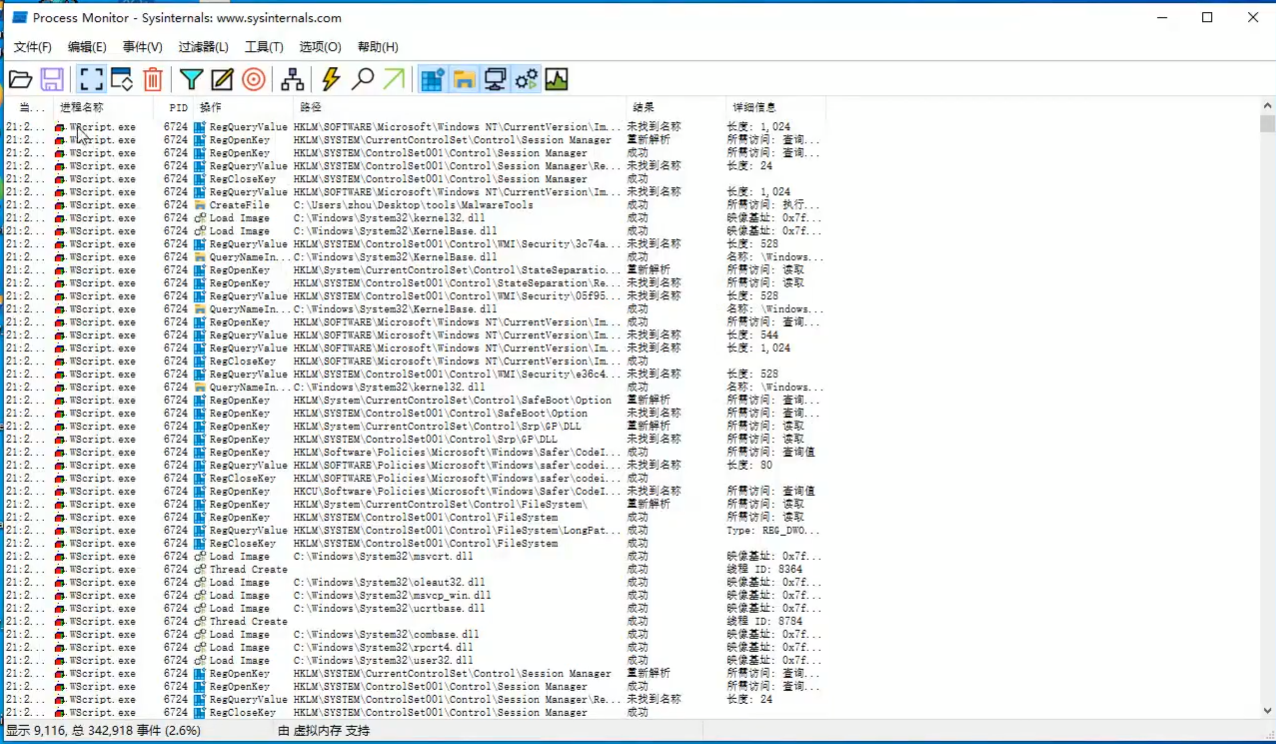Show the Process Tree icon
Screen dimensions: 1276x744
coord(292,79)
